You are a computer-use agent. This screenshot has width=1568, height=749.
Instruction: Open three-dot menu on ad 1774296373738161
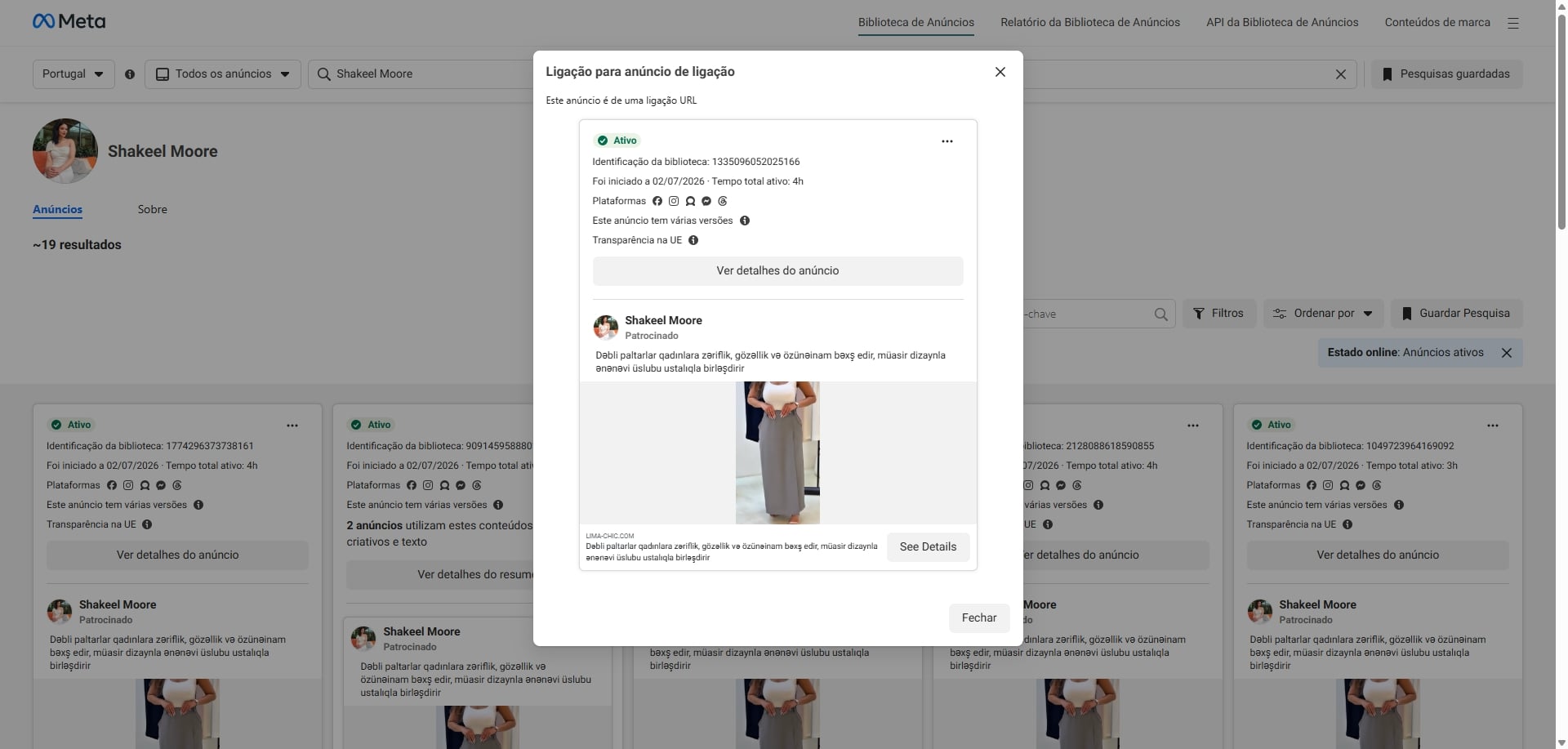(292, 426)
